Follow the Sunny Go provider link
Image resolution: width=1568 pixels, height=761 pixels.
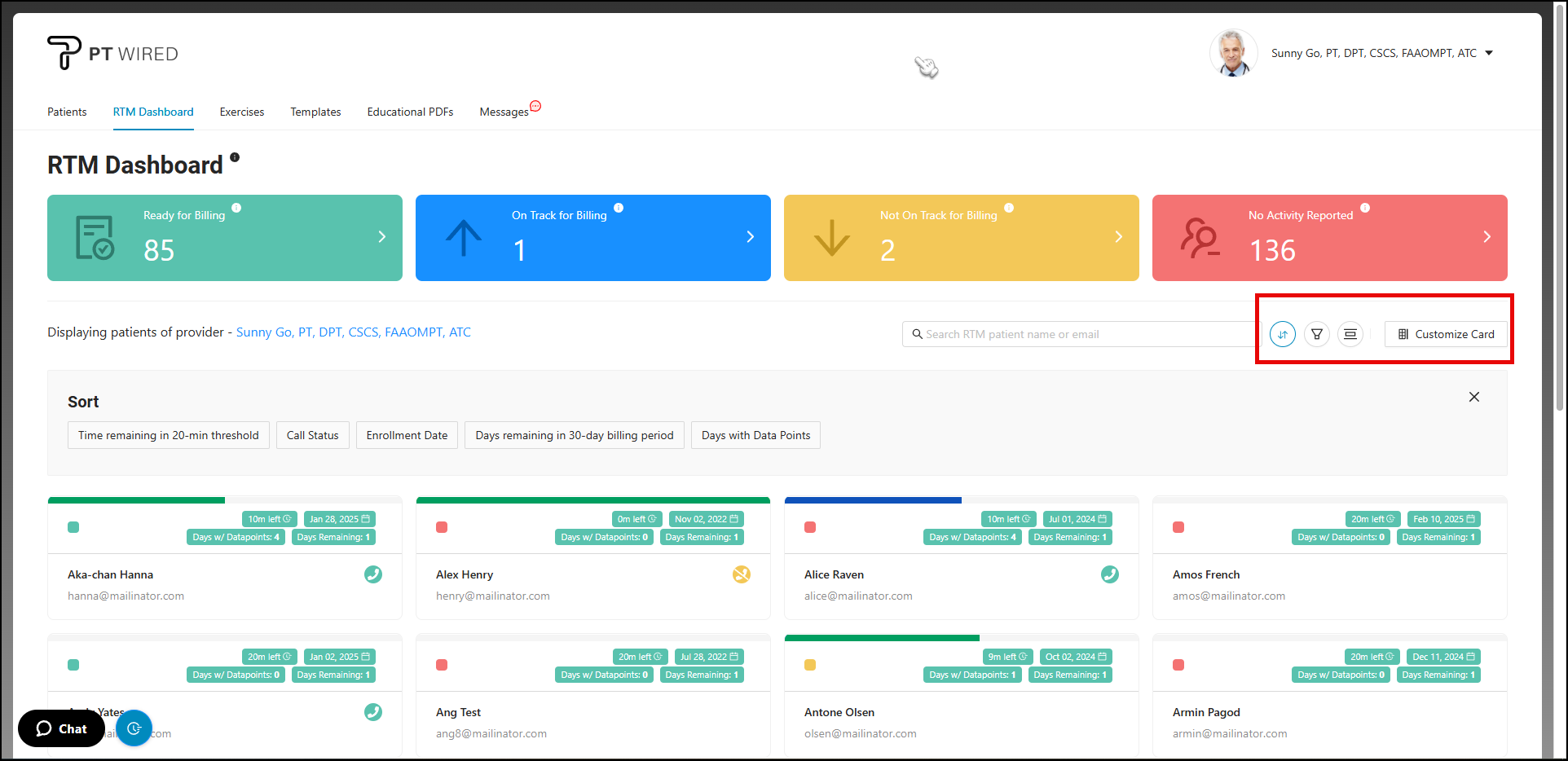[354, 332]
